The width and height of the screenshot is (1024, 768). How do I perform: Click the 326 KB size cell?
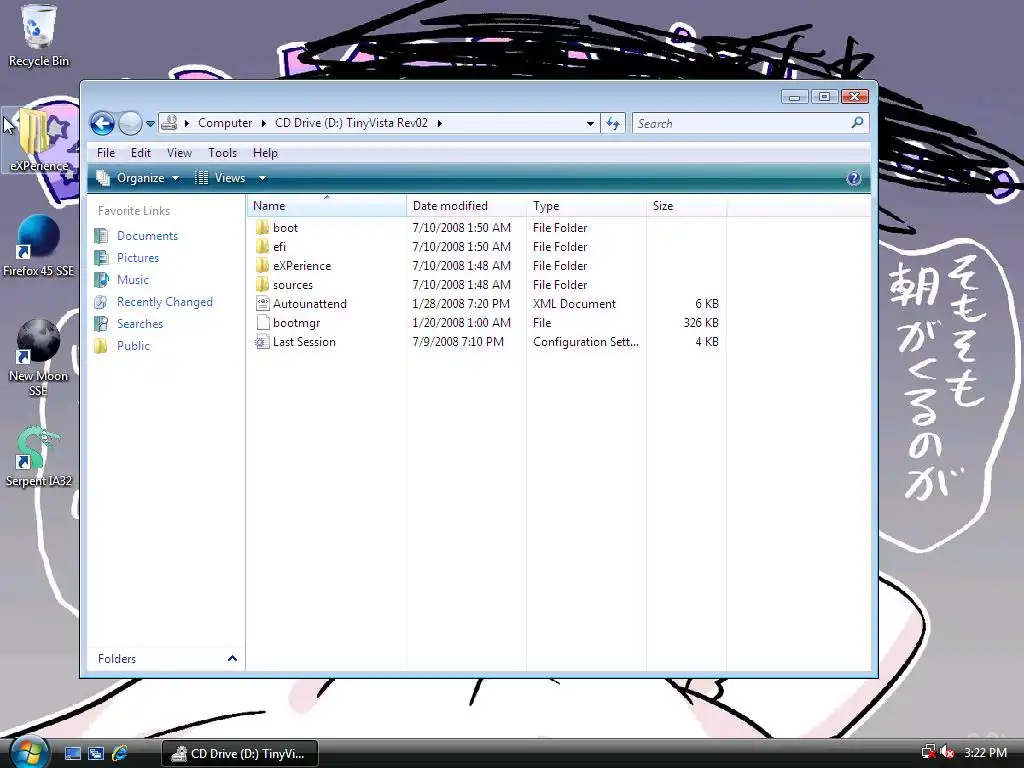pos(701,323)
